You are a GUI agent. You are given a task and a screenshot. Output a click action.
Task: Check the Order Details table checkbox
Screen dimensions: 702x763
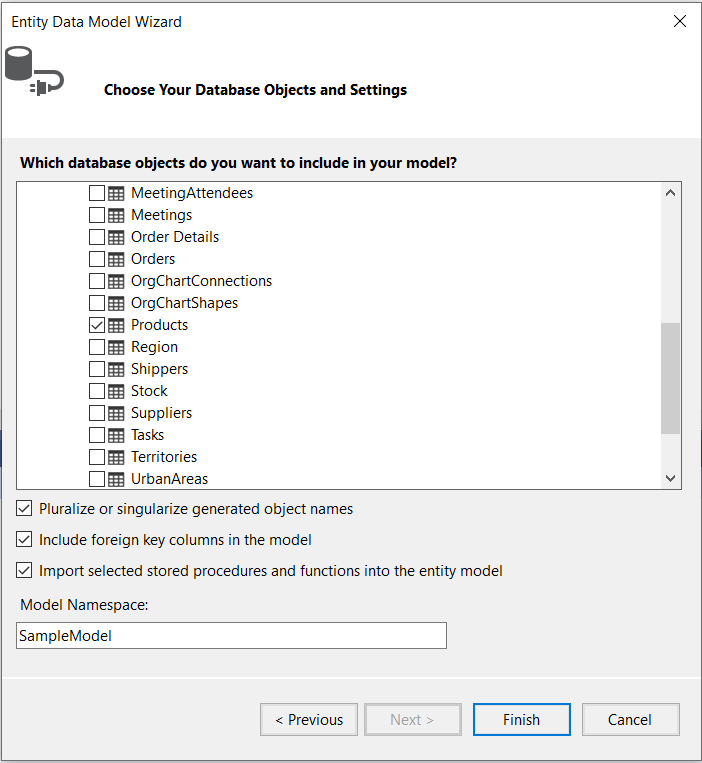(x=97, y=237)
